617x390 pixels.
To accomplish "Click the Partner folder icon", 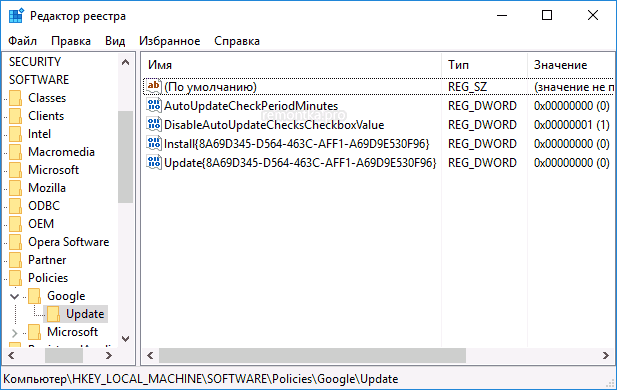I will point(16,260).
